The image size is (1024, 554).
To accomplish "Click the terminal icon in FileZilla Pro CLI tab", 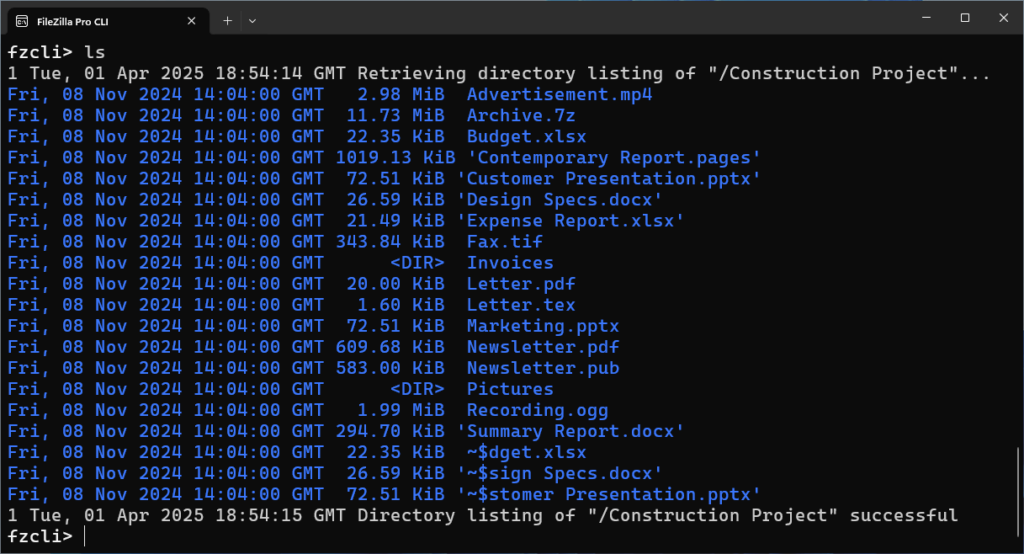I will (22, 22).
